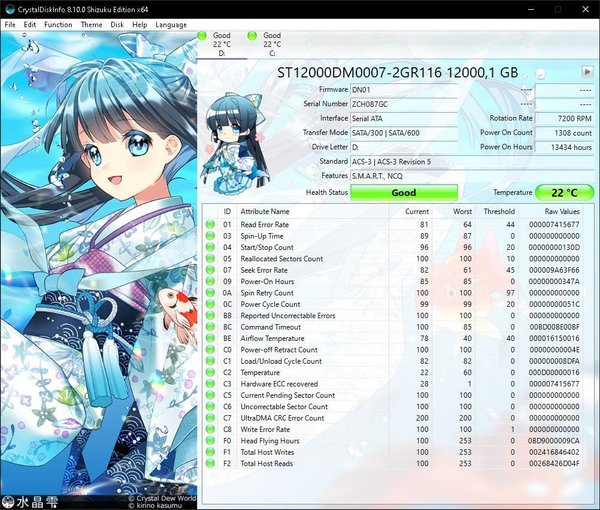Click the Power On Hours value 13434 hours
Viewport: 600px width, 510px height.
tap(564, 147)
